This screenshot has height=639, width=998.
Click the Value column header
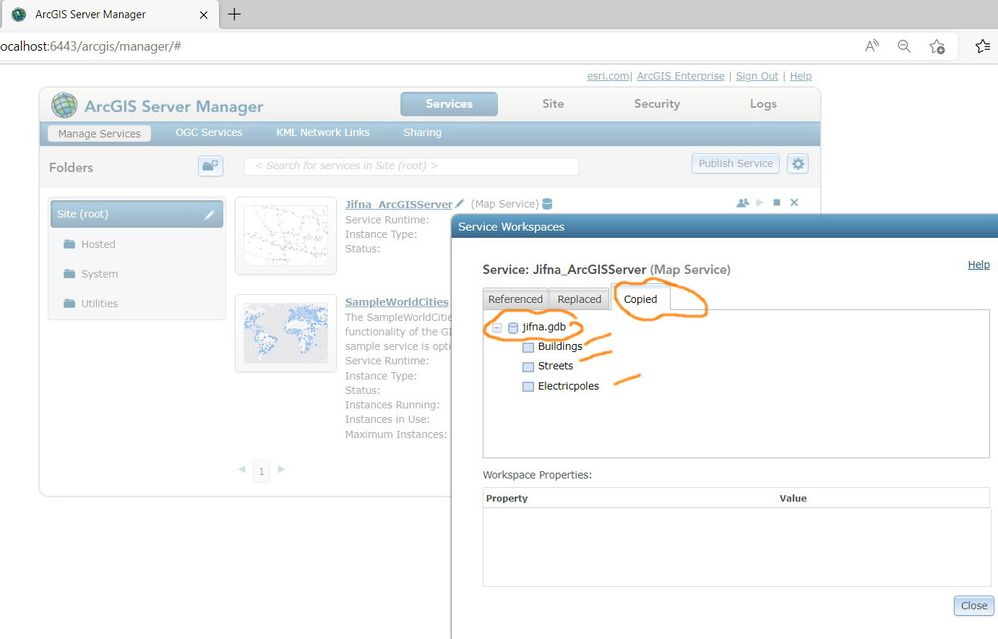coord(792,498)
